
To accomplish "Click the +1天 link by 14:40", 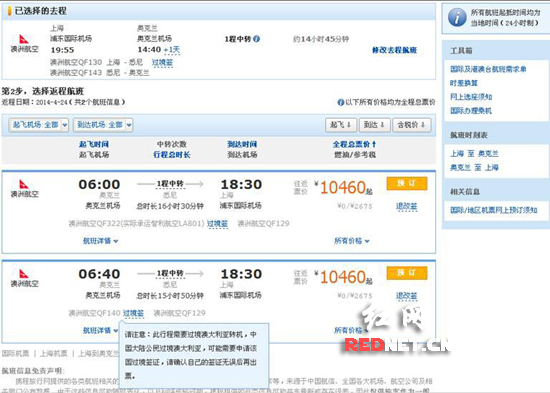I will (x=172, y=50).
